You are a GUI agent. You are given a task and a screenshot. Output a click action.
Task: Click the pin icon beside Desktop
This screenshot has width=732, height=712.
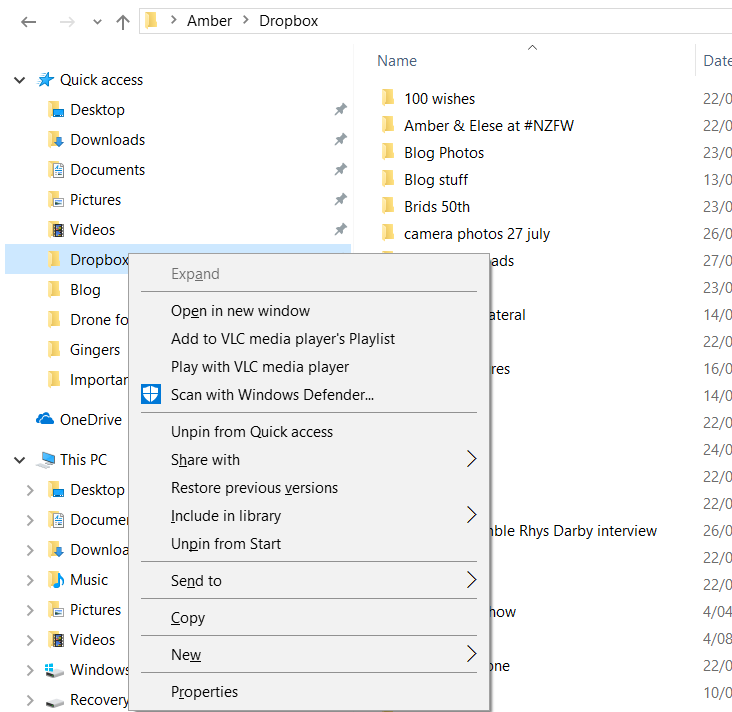pyautogui.click(x=340, y=109)
